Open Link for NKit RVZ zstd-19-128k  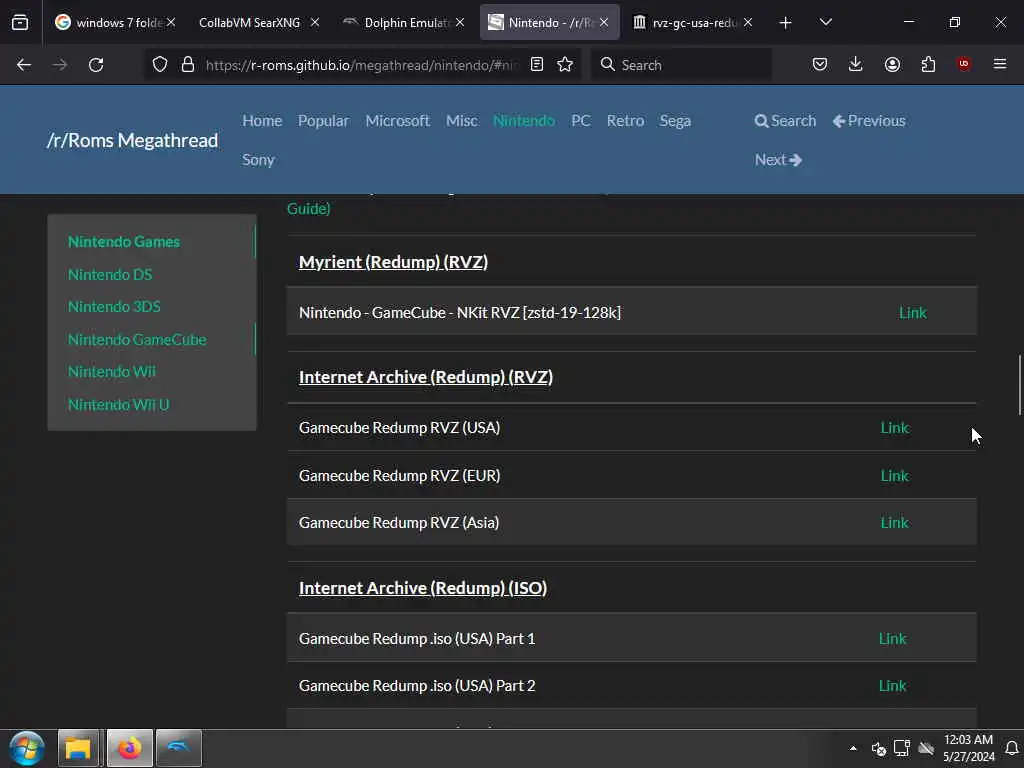pos(912,313)
